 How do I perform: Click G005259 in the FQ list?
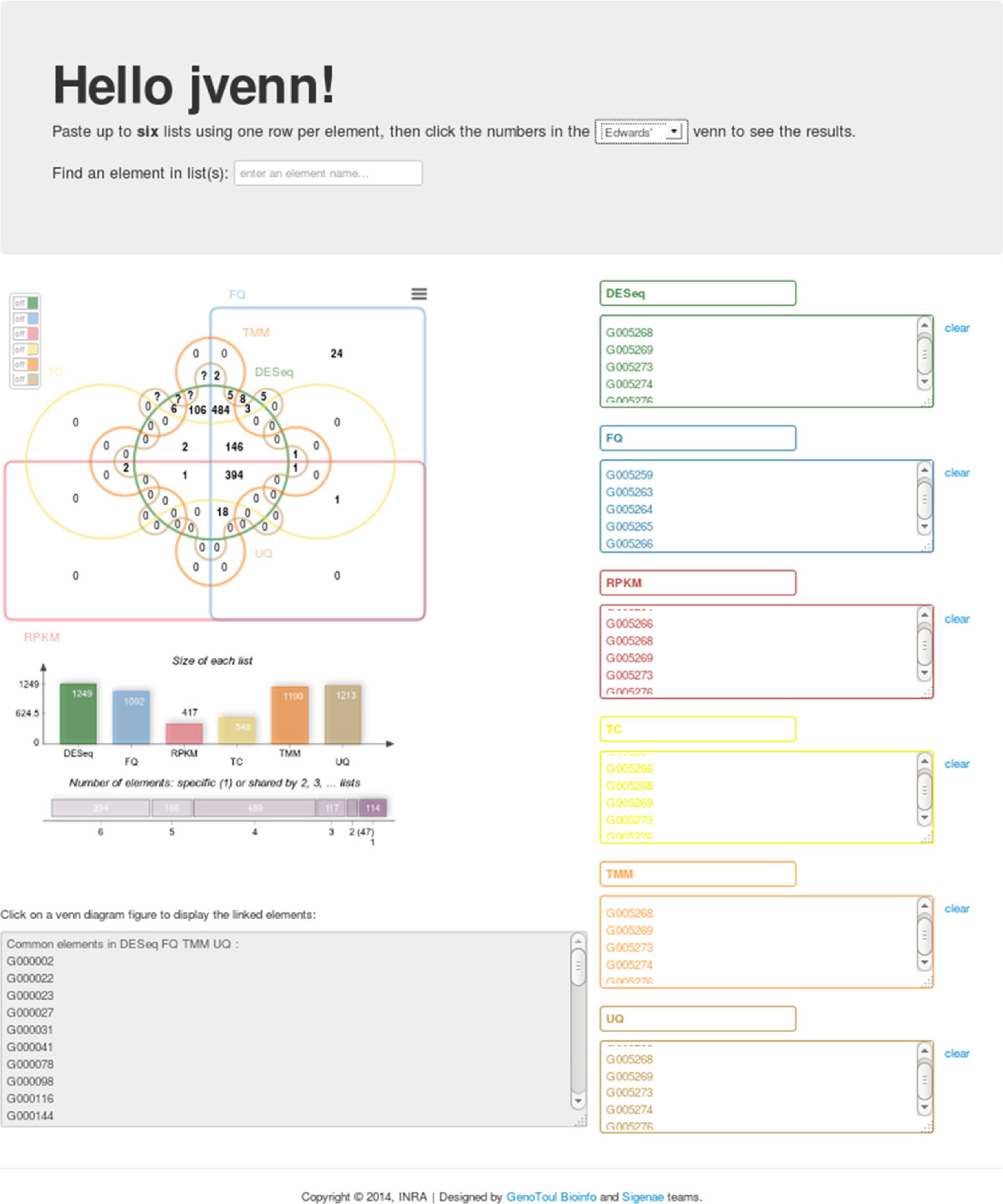(x=629, y=475)
